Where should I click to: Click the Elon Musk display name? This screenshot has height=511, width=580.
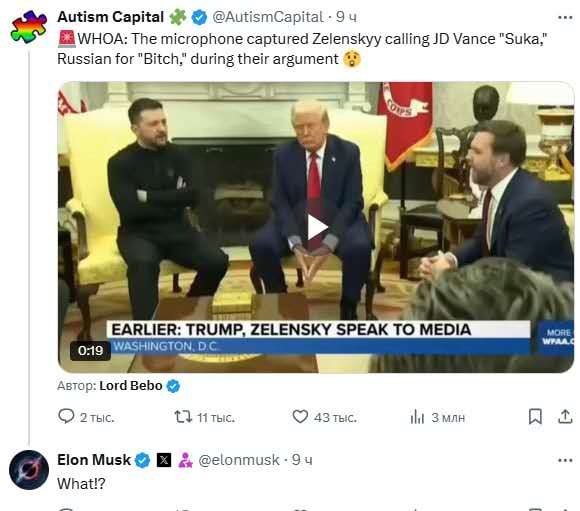pos(94,460)
